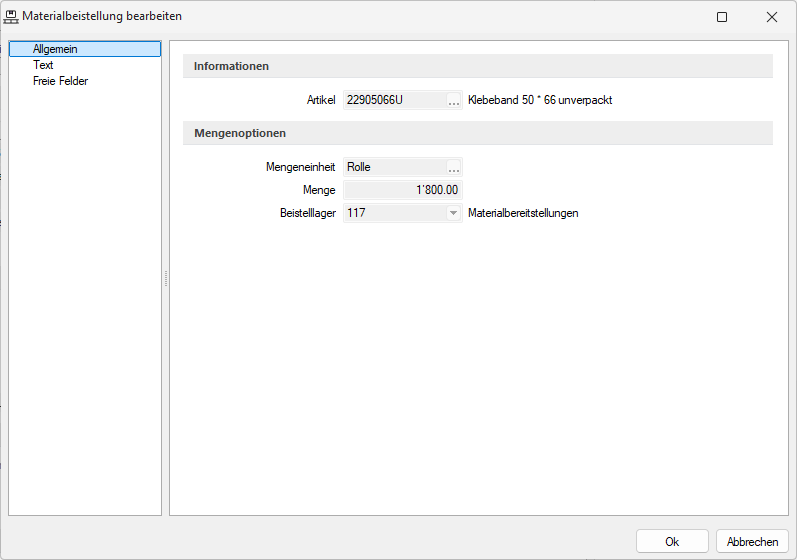Click the Materialbereitstellungen label text
797x560 pixels.
(523, 213)
